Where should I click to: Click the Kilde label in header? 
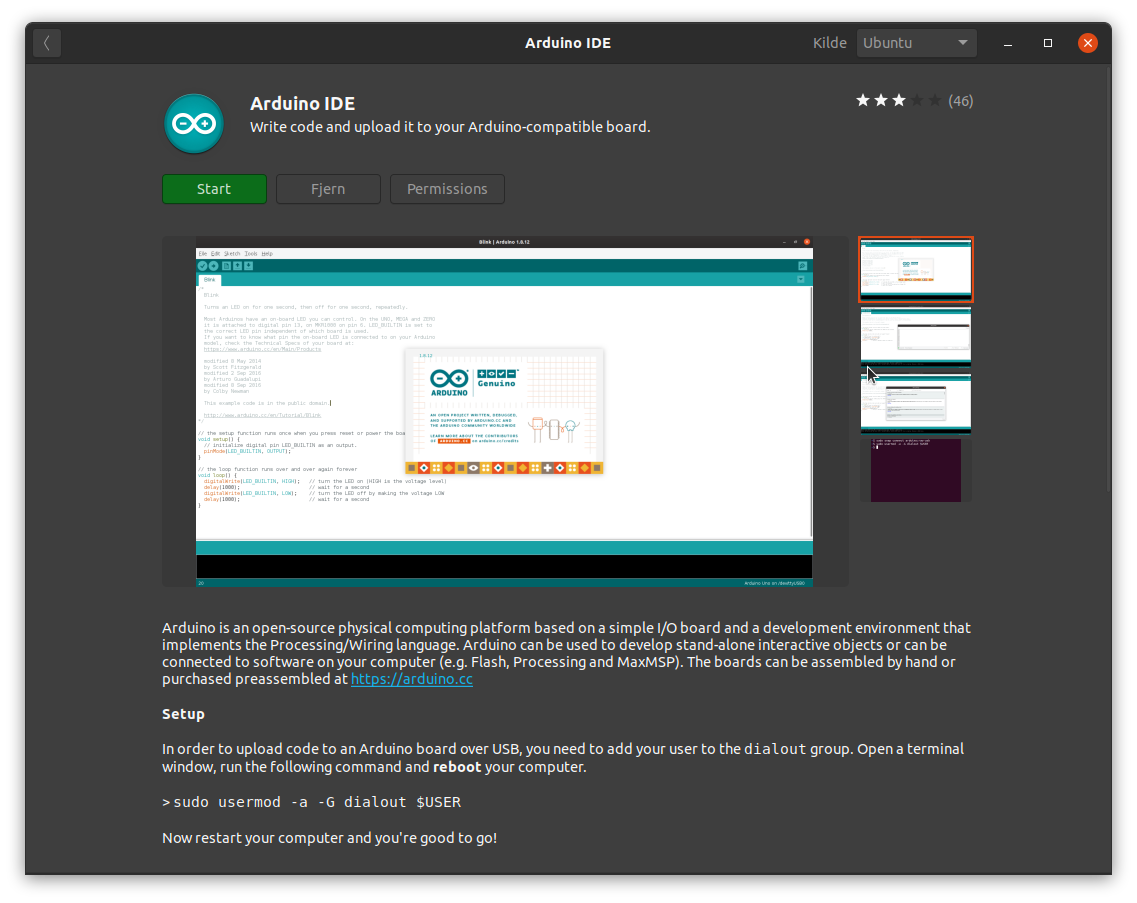pyautogui.click(x=830, y=43)
